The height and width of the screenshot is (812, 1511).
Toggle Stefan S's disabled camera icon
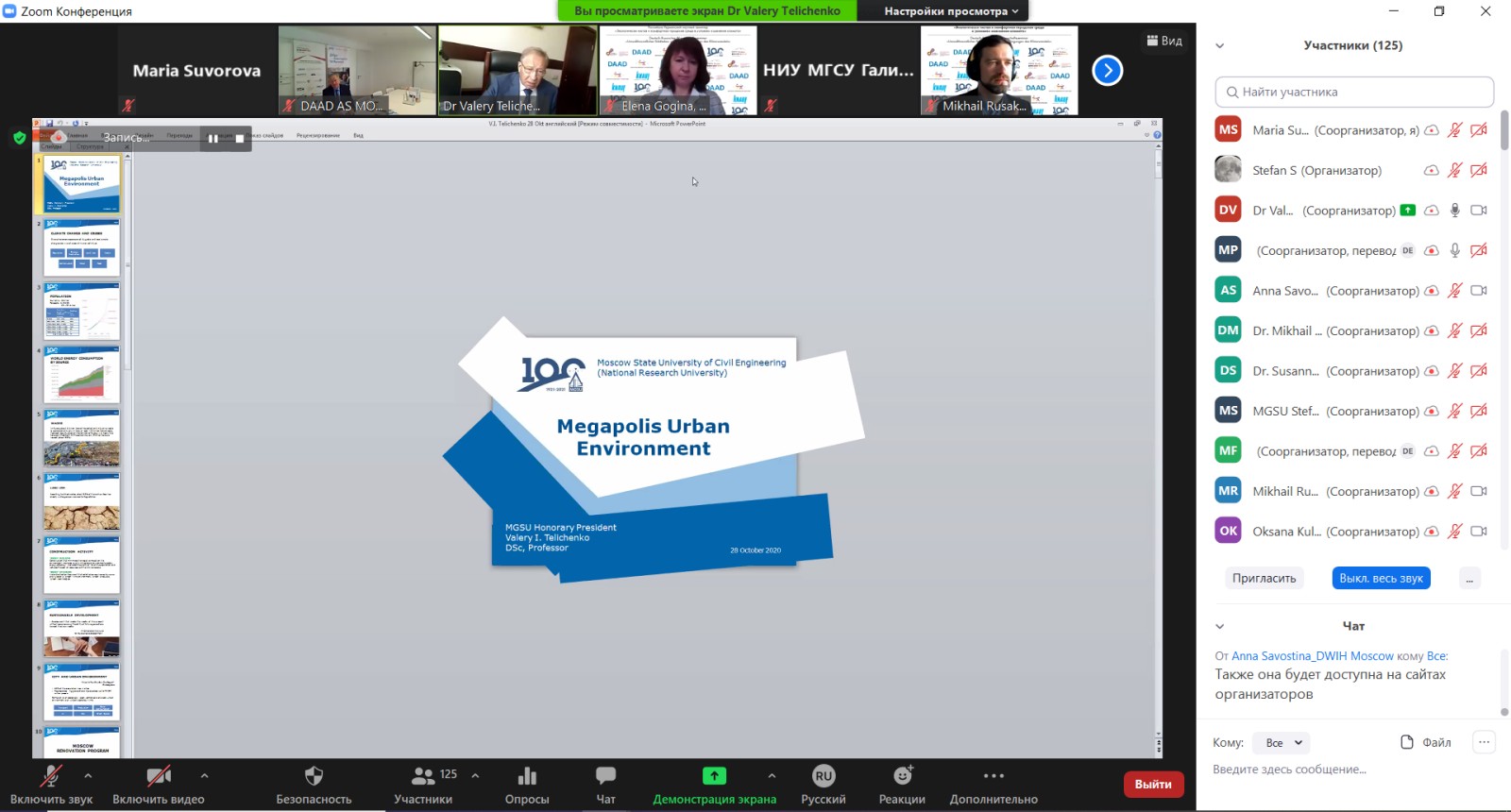point(1479,170)
